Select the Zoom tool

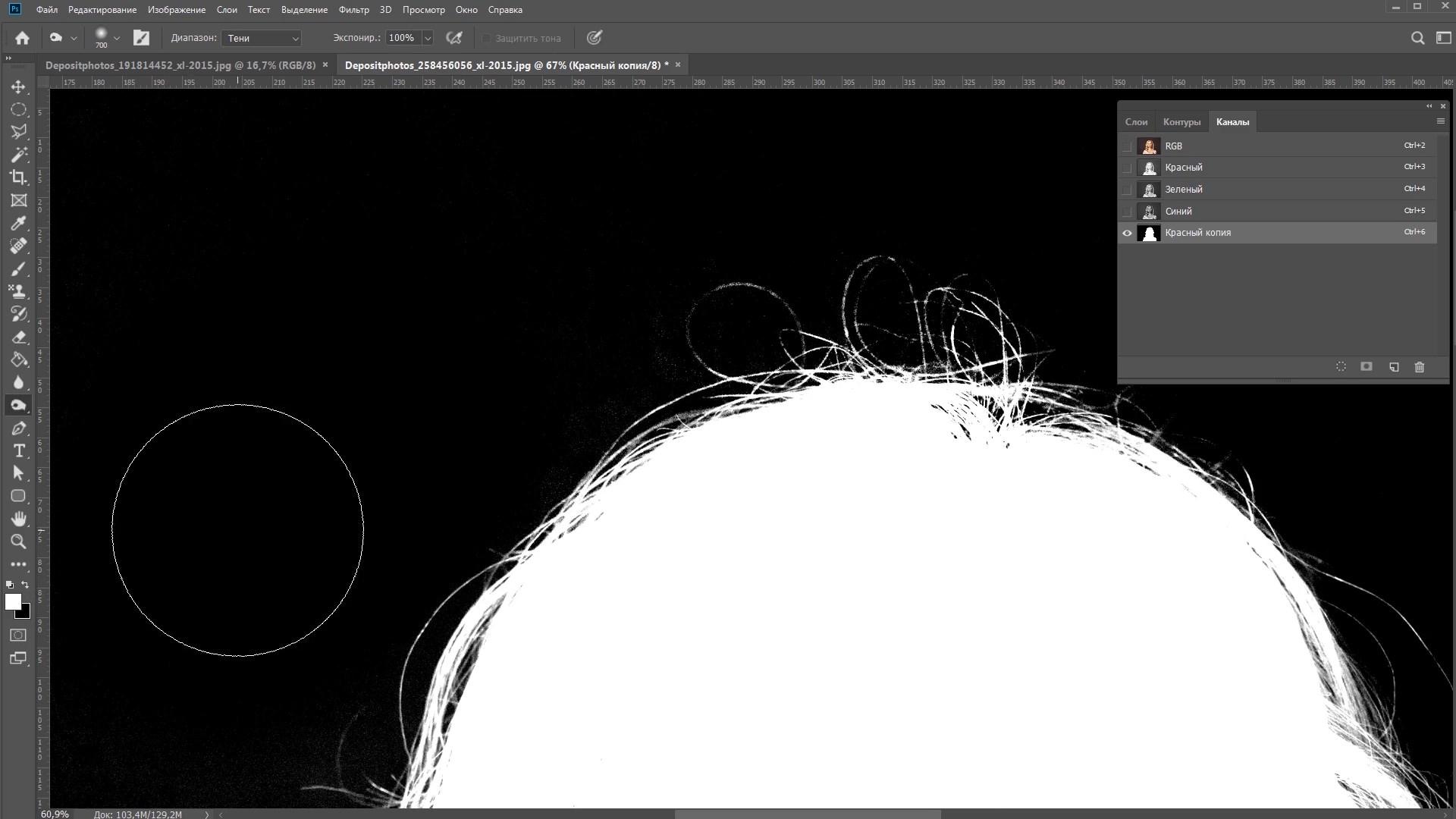(18, 541)
